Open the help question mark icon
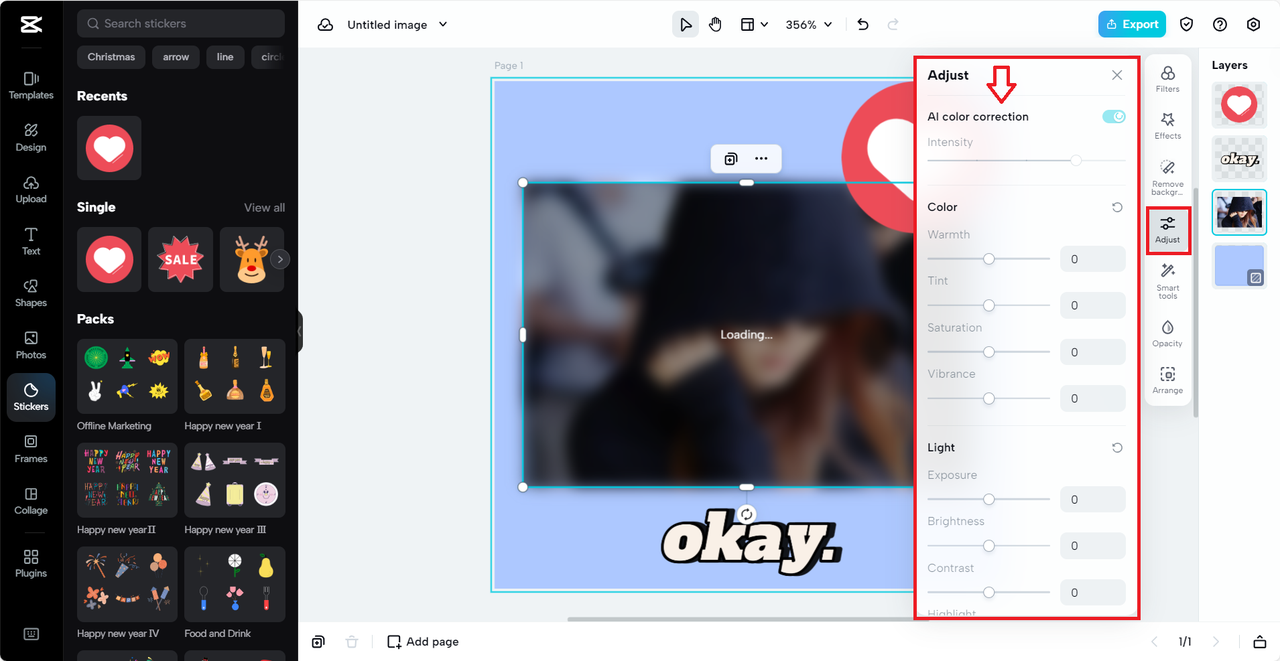Viewport: 1280px width, 661px height. coord(1220,25)
